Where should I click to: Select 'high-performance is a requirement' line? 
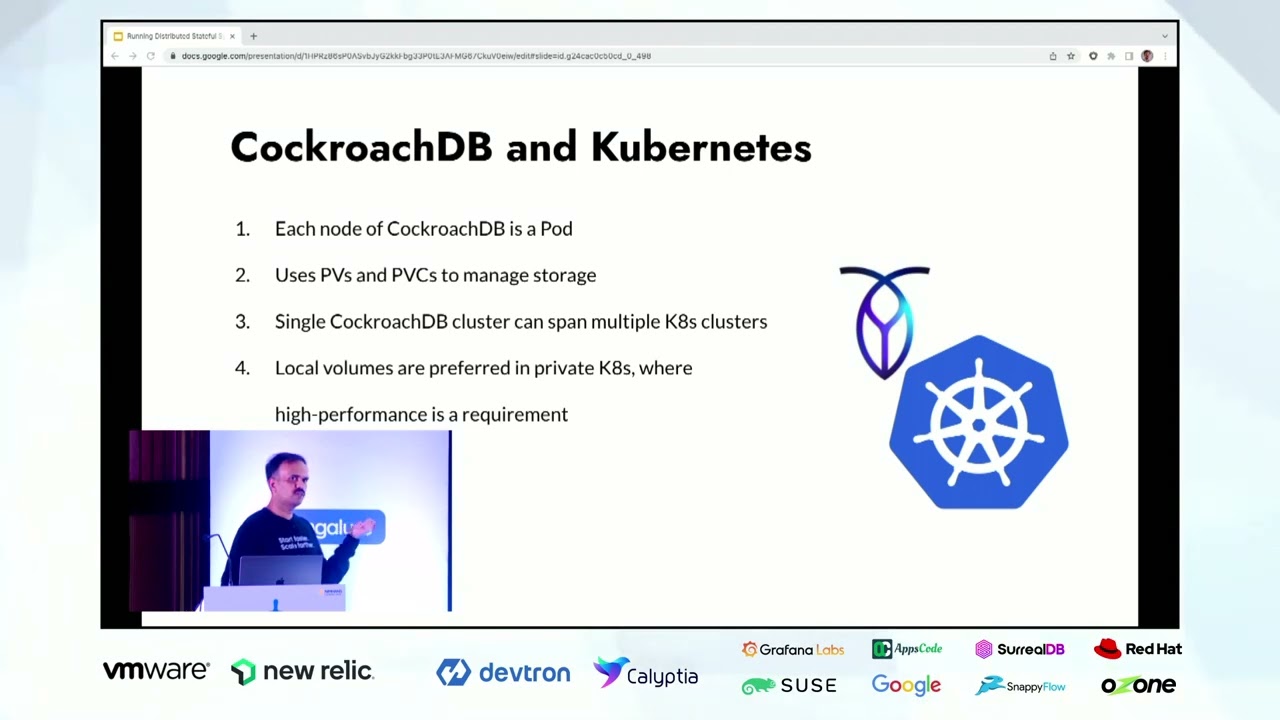421,414
